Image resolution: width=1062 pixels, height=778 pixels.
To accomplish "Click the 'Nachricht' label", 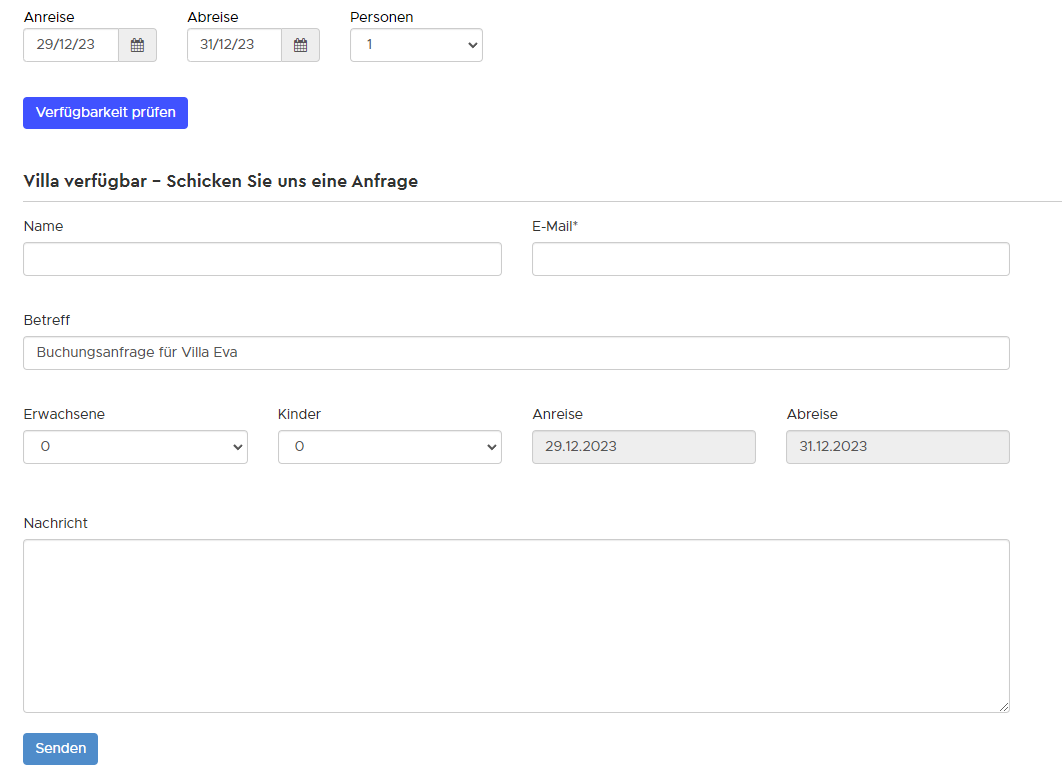I will point(56,523).
